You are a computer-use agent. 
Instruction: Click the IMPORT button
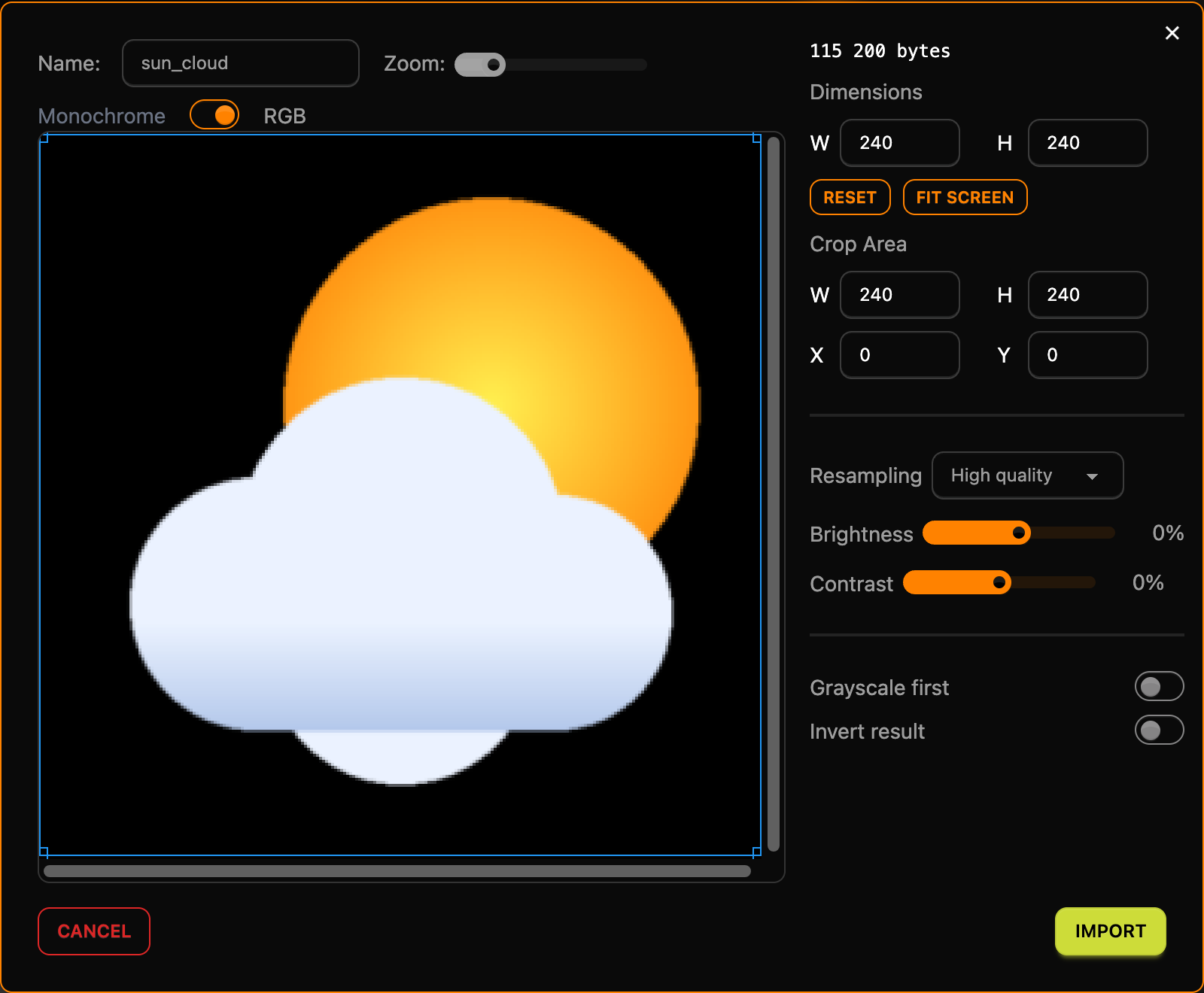point(1110,931)
